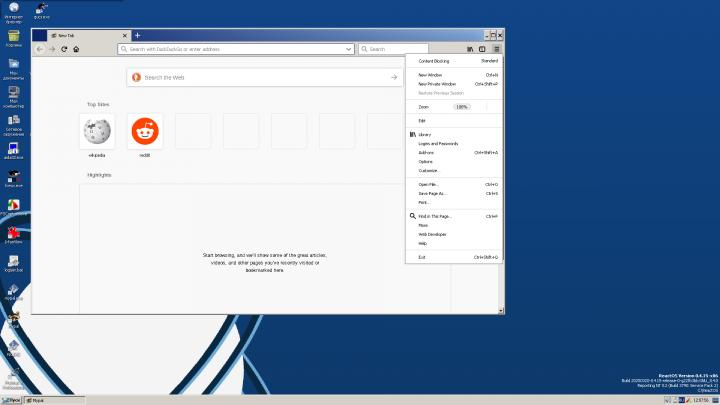Open Logins and Passwords entry
The image size is (720, 405).
pyautogui.click(x=438, y=143)
